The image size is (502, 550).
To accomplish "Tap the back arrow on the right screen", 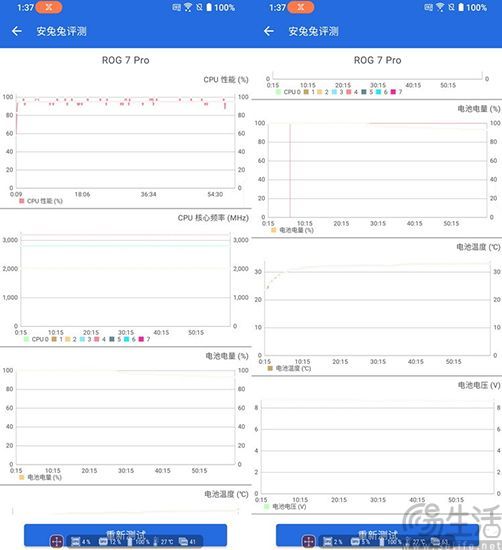I will pyautogui.click(x=269, y=31).
